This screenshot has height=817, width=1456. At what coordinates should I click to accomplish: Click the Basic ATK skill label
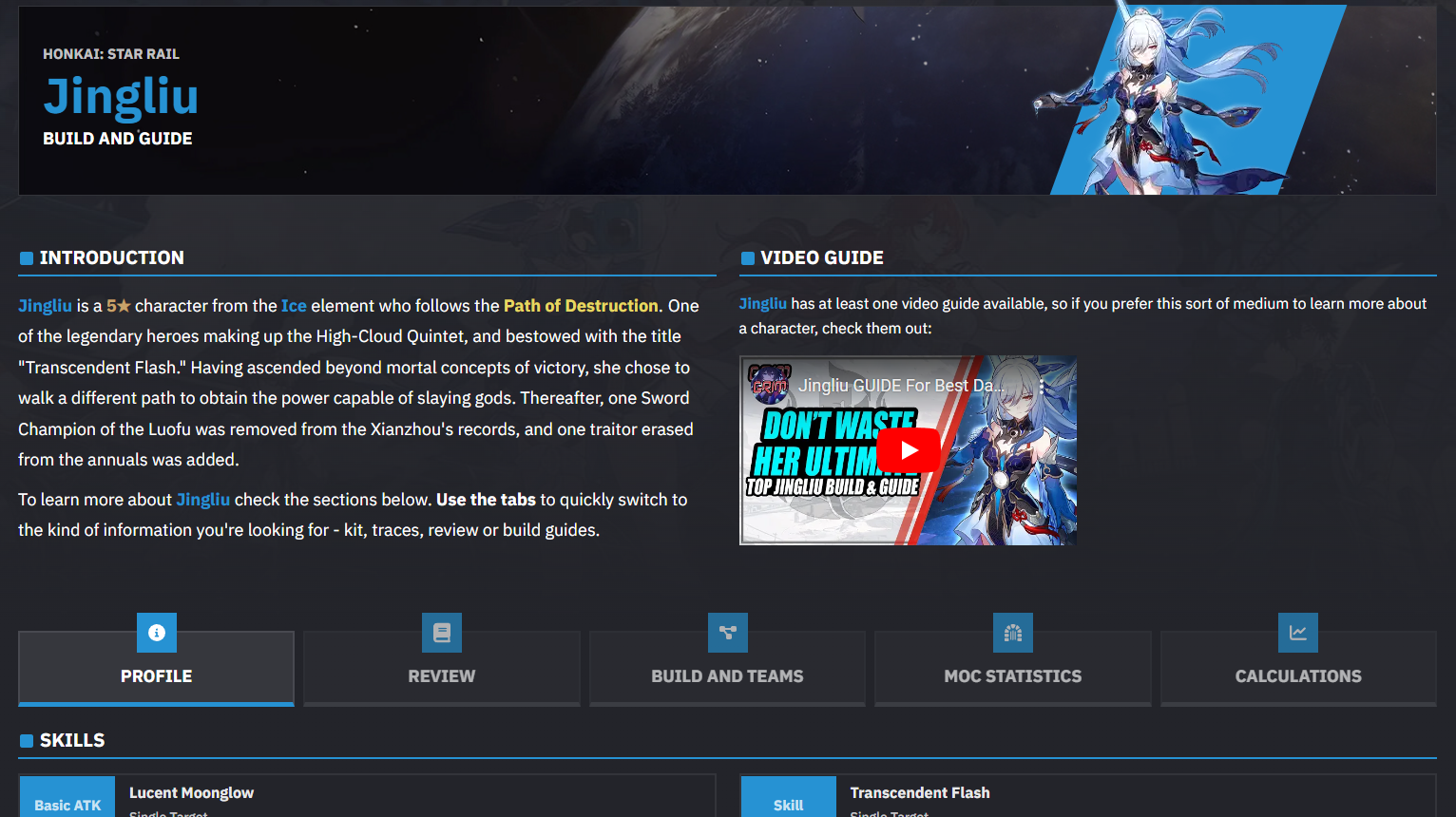67,804
